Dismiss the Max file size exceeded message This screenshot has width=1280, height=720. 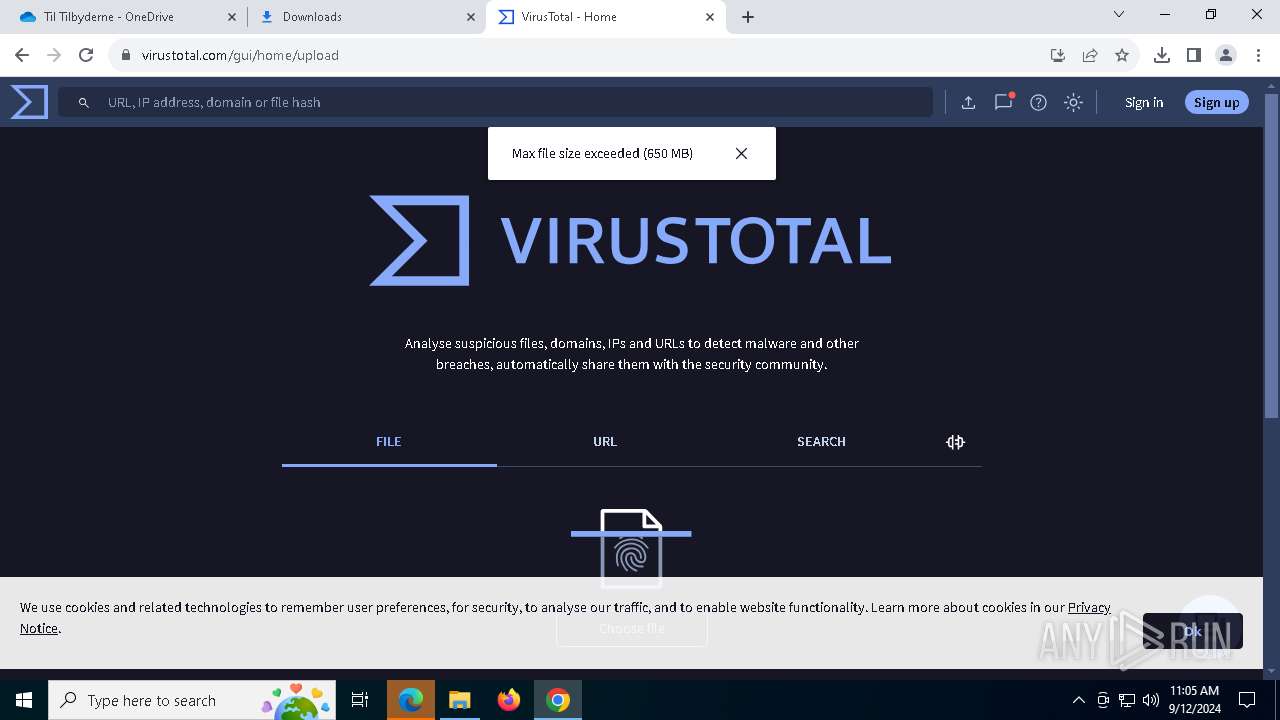[x=741, y=153]
